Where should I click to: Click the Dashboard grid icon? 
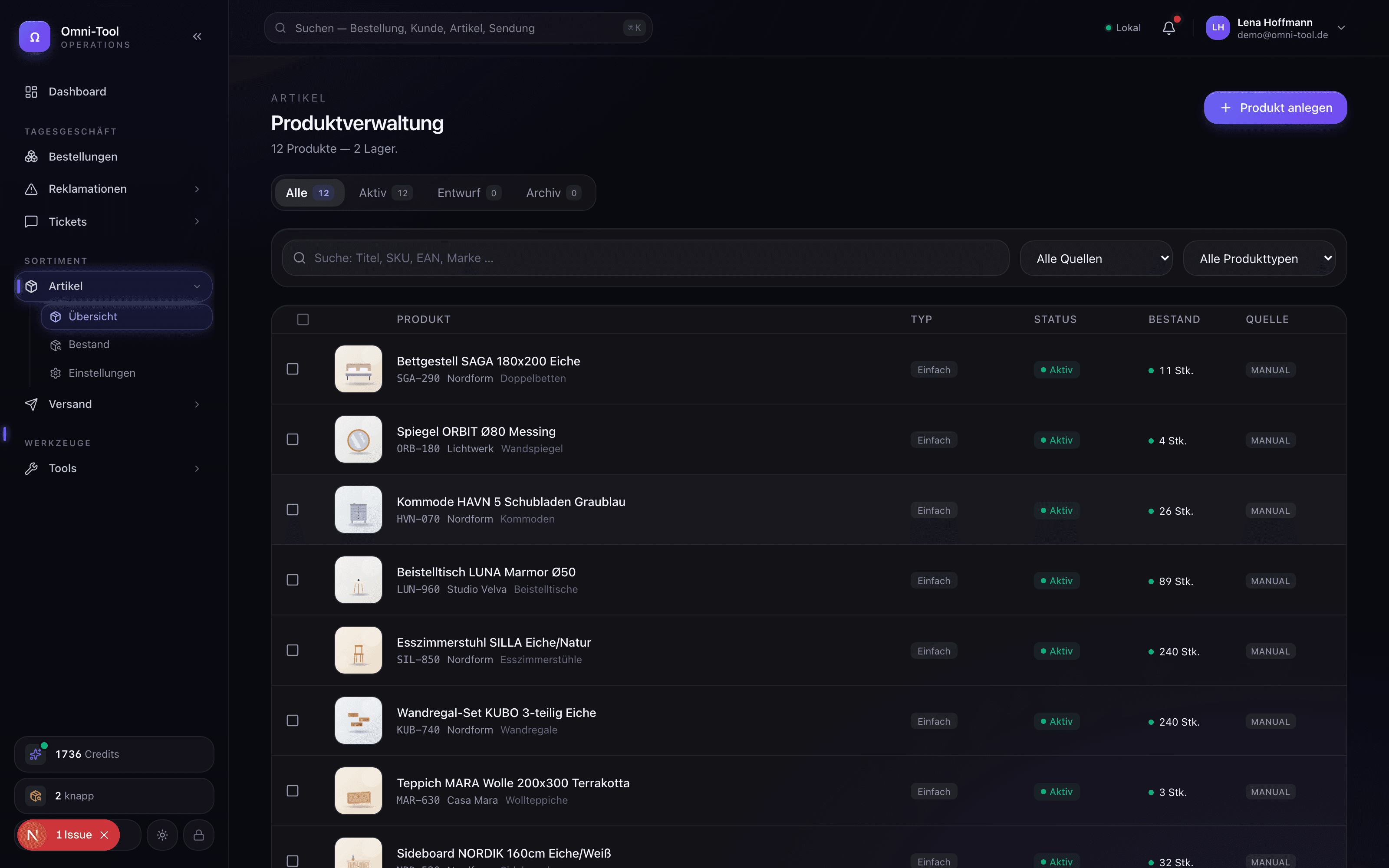[31, 92]
